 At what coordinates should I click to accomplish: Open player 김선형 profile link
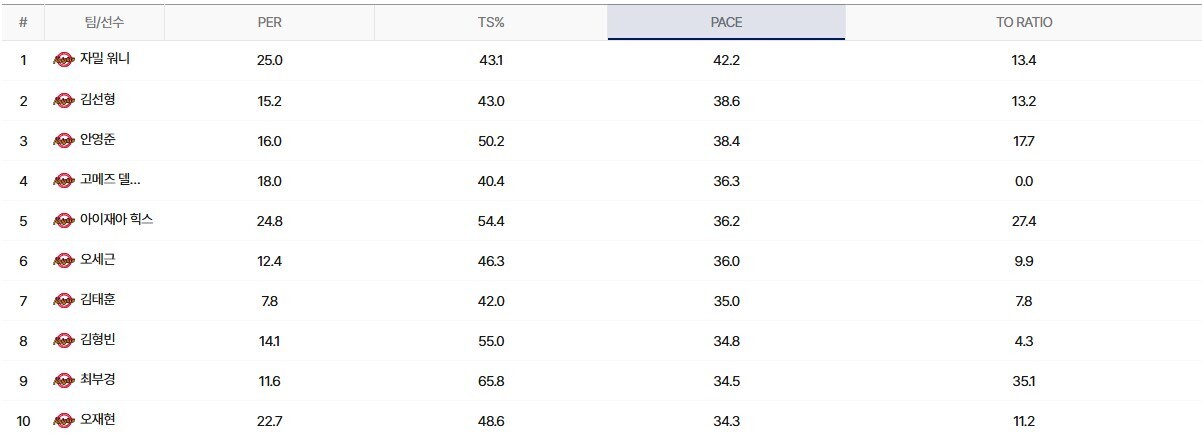98,99
